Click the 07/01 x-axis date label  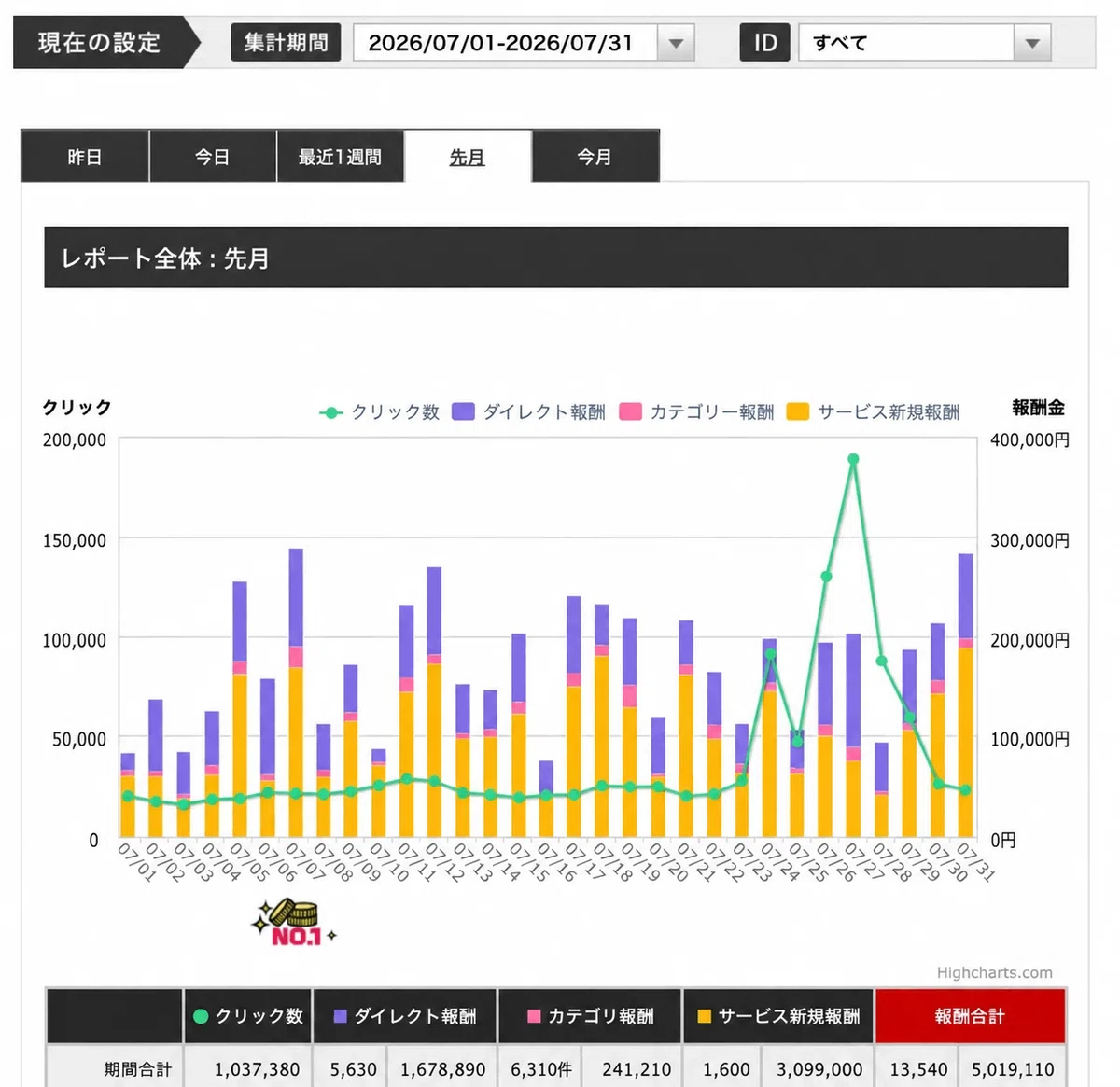pos(136,863)
